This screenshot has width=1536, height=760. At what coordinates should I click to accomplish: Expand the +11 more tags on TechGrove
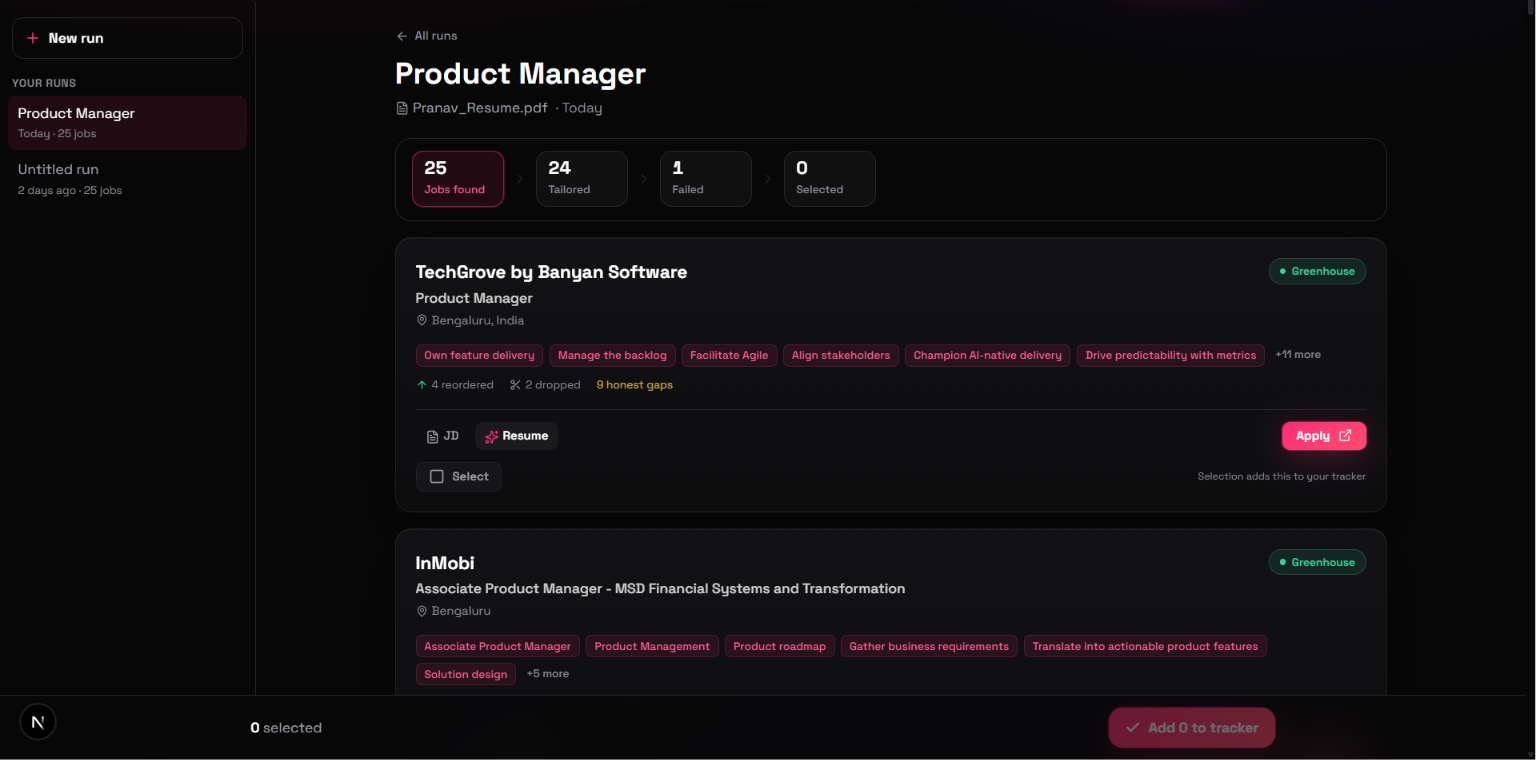[x=1298, y=355]
